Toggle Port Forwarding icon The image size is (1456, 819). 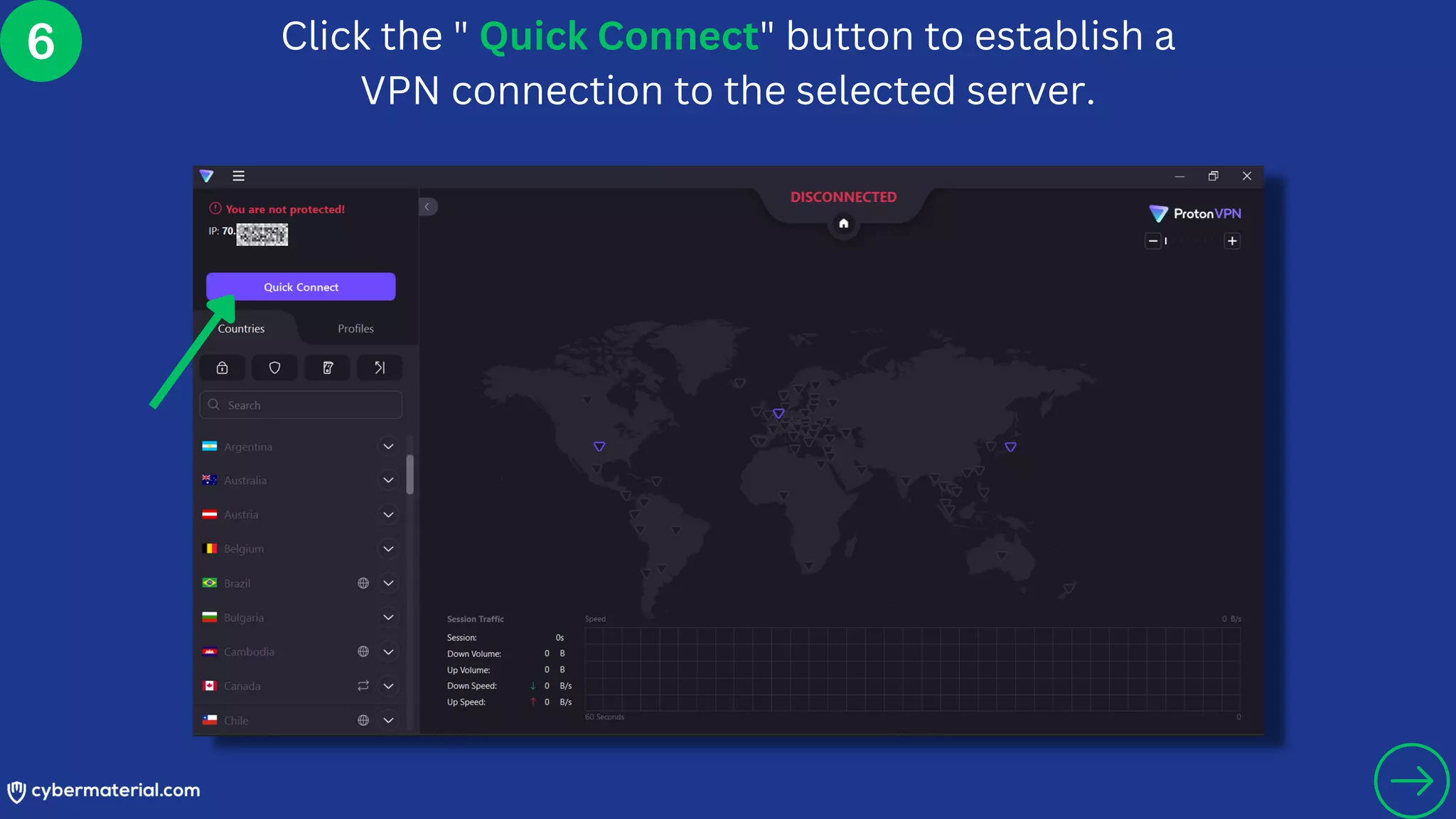point(380,368)
